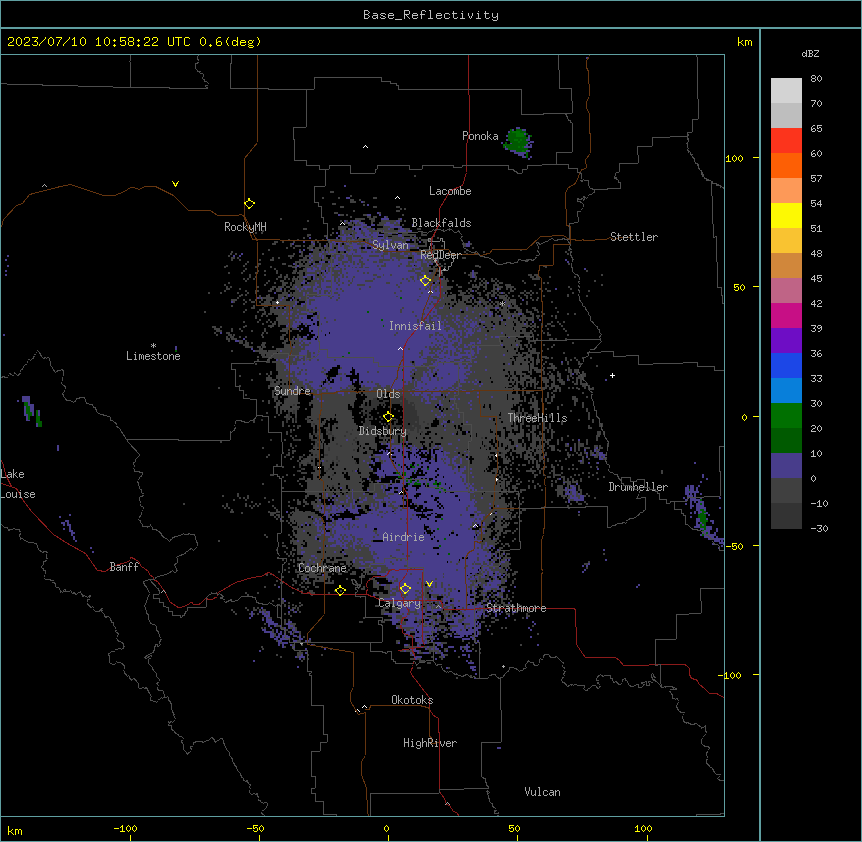This screenshot has height=842, width=862.
Task: Click the Stettler label
Action: tap(634, 237)
